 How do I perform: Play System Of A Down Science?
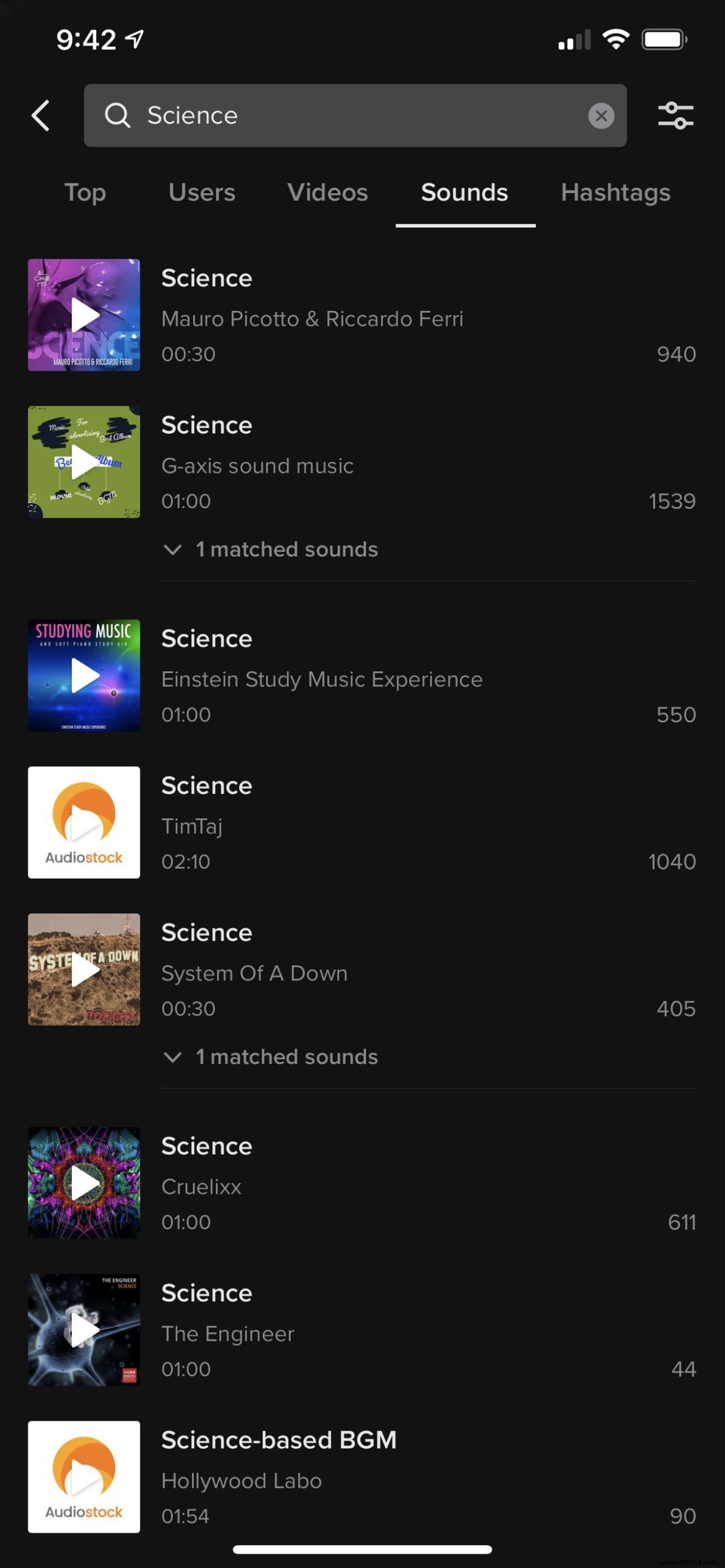coord(84,969)
